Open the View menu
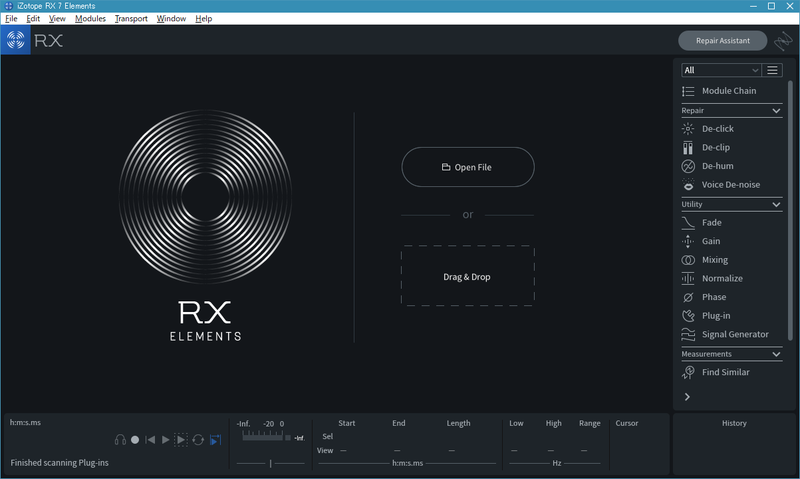The image size is (800, 479). [x=57, y=18]
